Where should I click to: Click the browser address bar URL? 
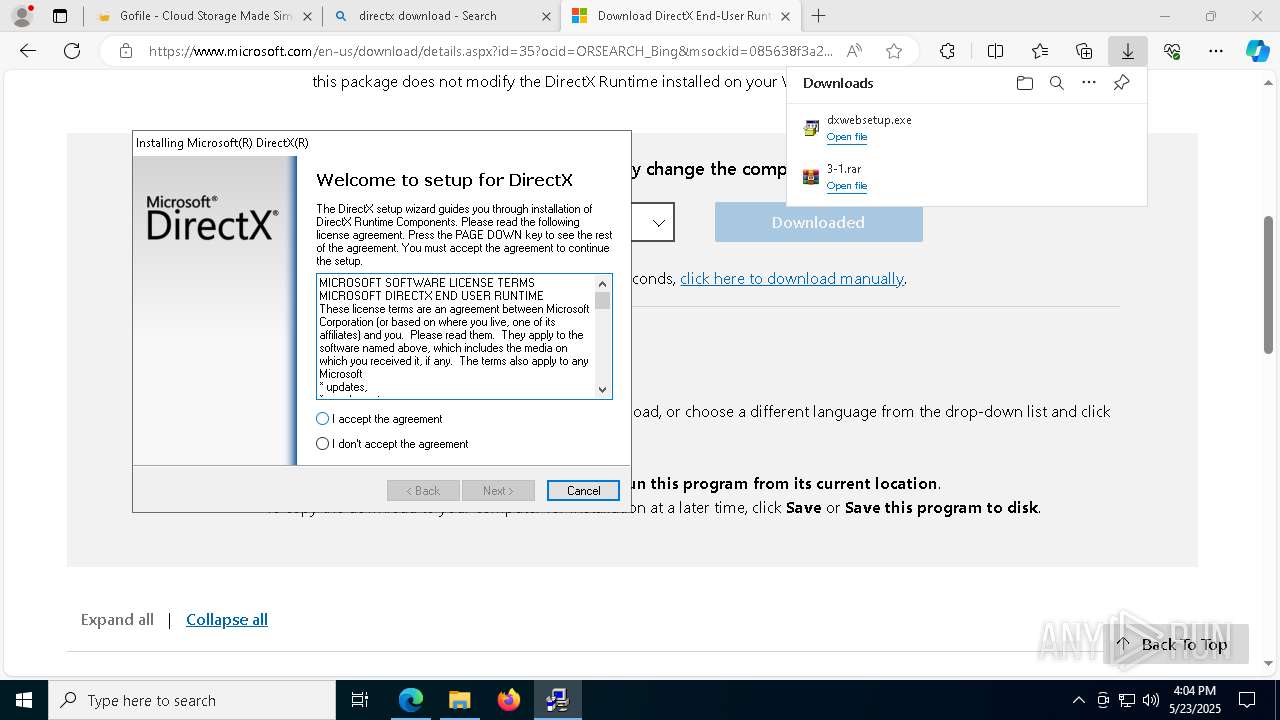click(490, 51)
